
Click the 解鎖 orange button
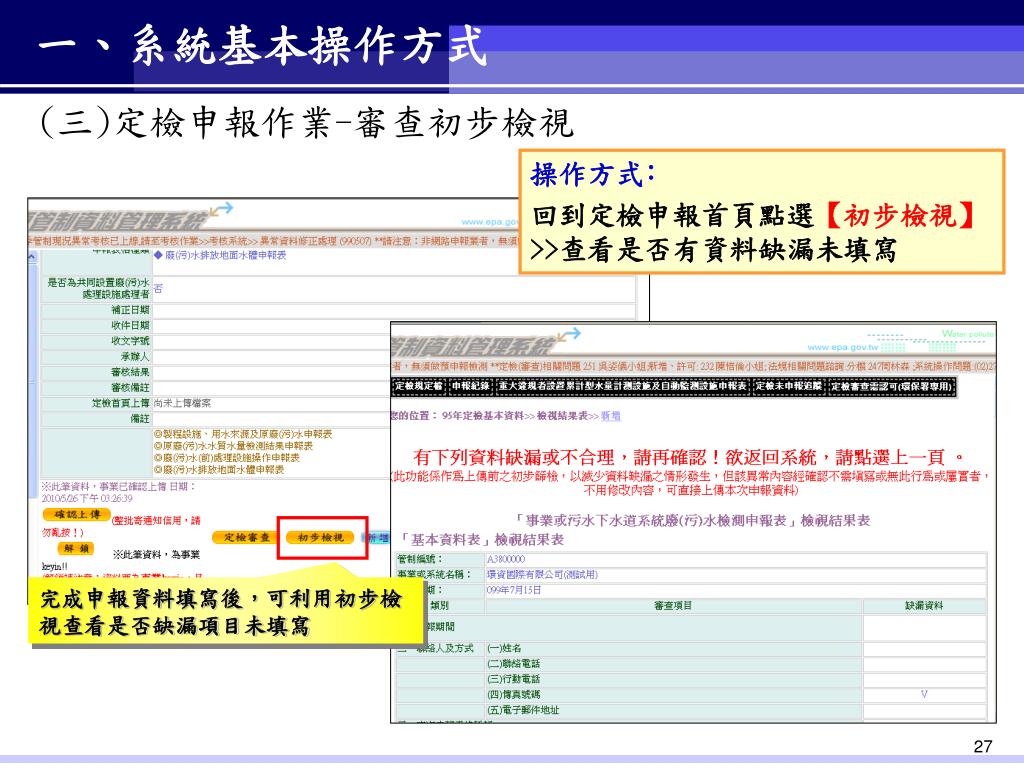point(76,549)
